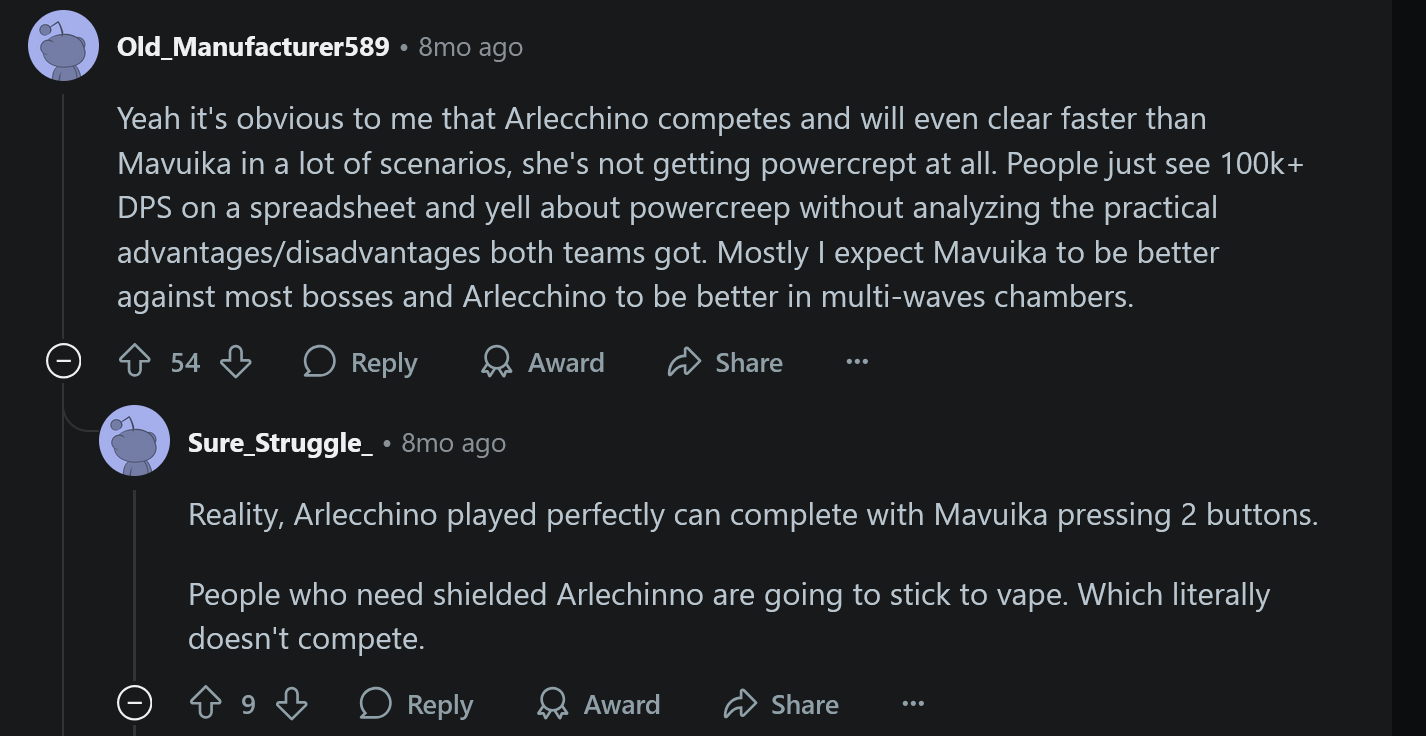Award Sure_Struggle_'s reply
1426x736 pixels.
tap(599, 704)
